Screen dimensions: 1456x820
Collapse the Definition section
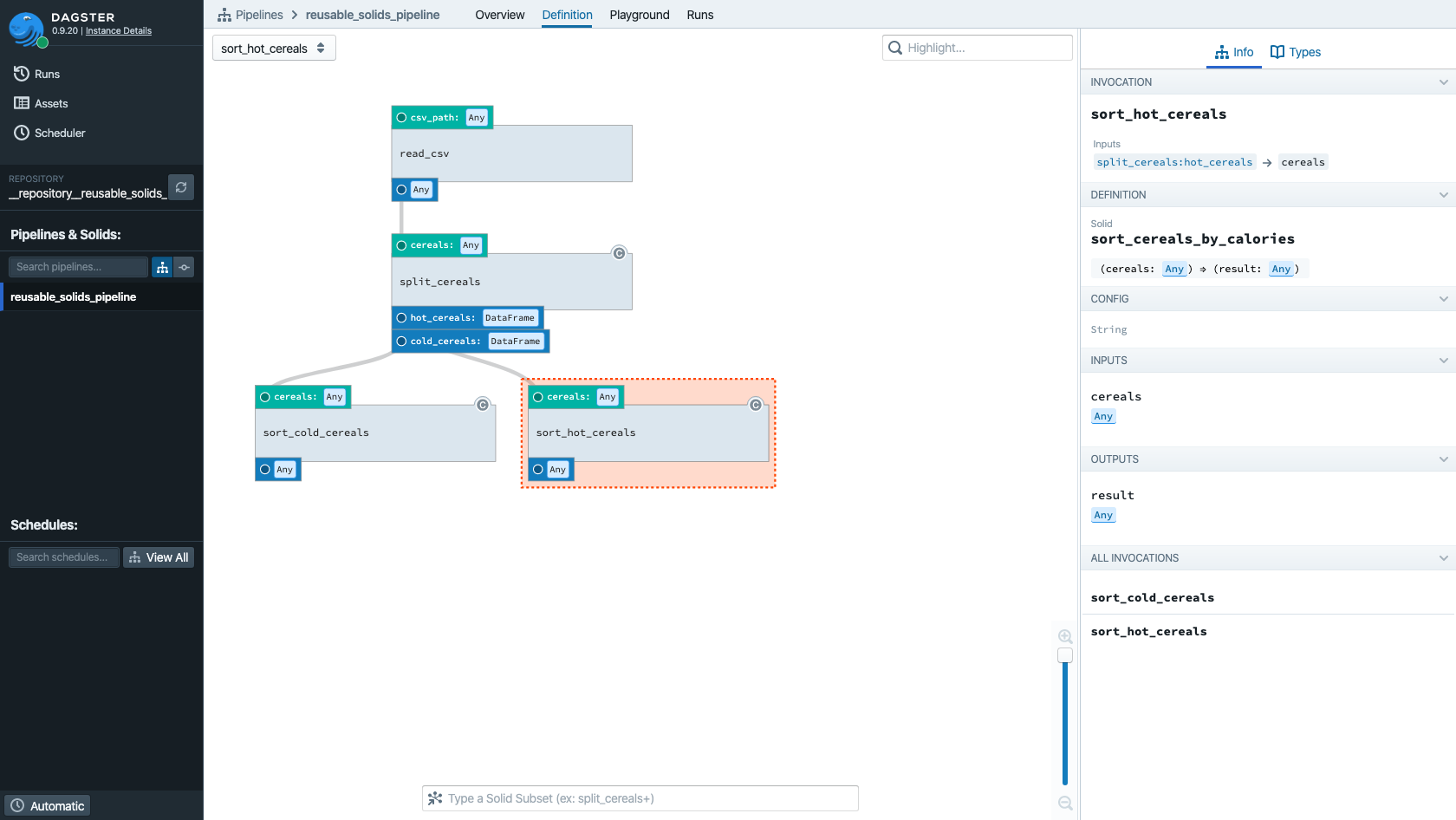1443,195
